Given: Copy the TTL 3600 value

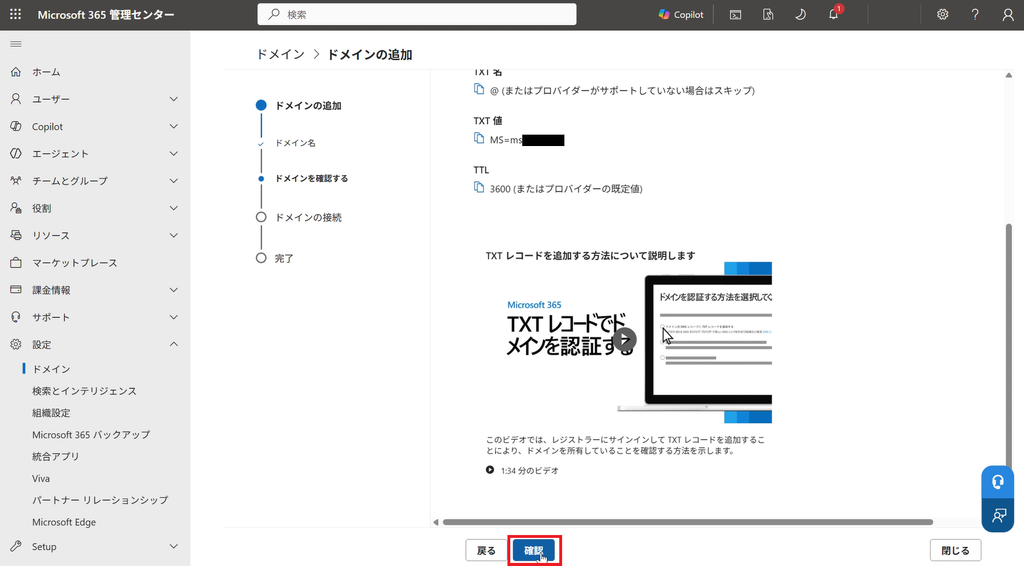Looking at the screenshot, I should 479,188.
